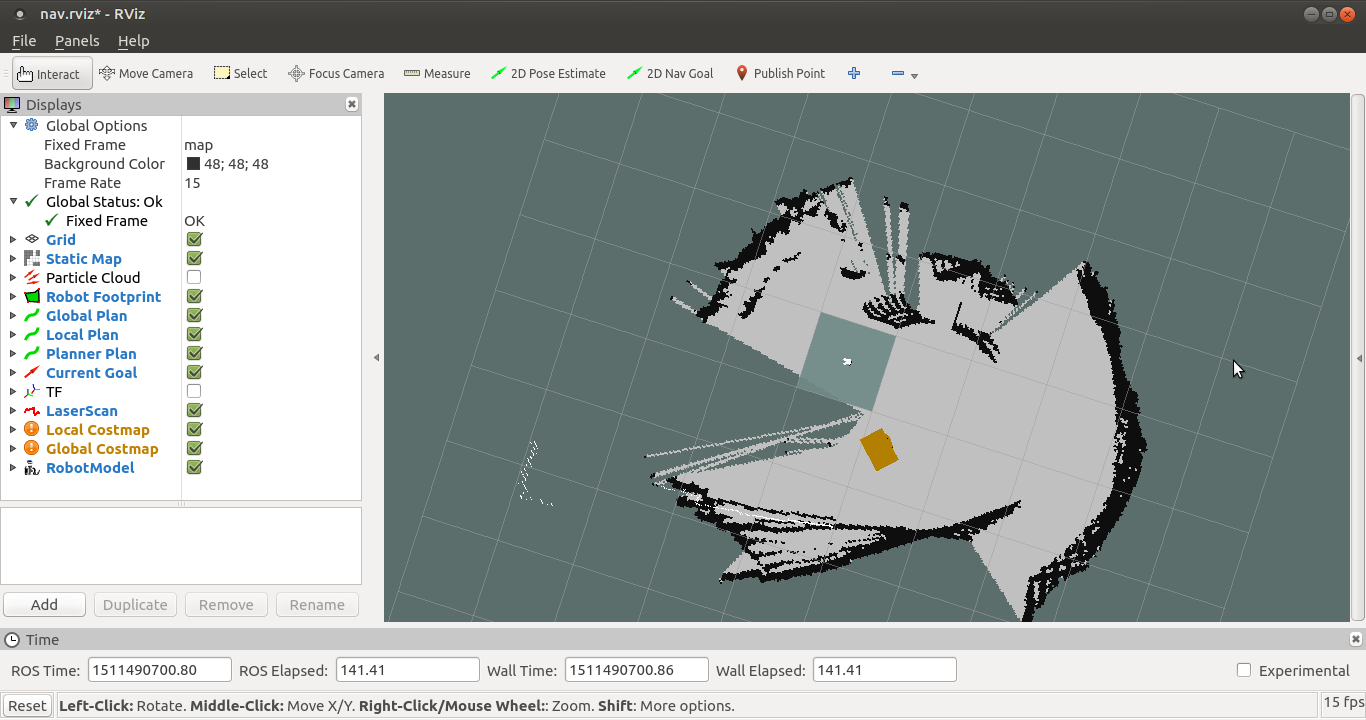Collapse the Global Status node
The height and width of the screenshot is (720, 1366).
(x=13, y=201)
